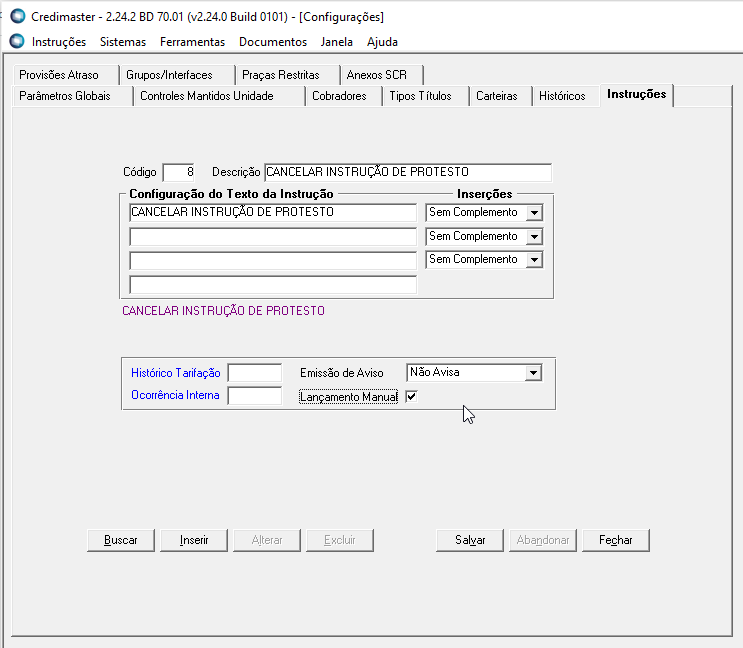Click the Fechar button
The height and width of the screenshot is (648, 743).
[x=616, y=540]
